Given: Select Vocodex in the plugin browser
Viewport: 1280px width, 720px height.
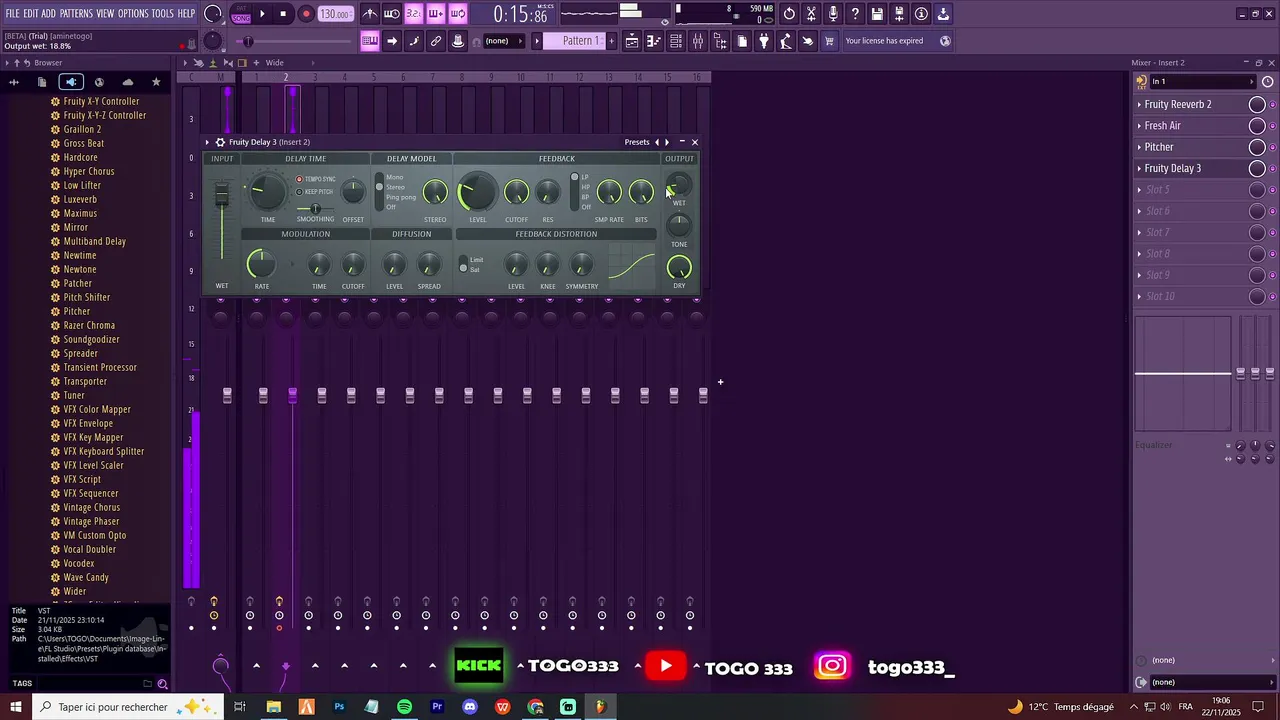Looking at the screenshot, I should click(79, 563).
